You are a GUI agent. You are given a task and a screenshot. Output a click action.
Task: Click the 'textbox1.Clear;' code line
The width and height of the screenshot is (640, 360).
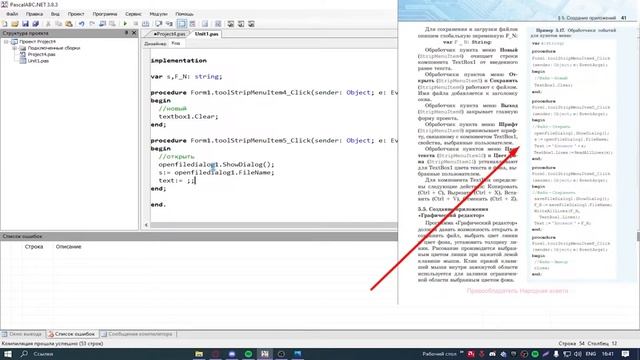pos(189,116)
